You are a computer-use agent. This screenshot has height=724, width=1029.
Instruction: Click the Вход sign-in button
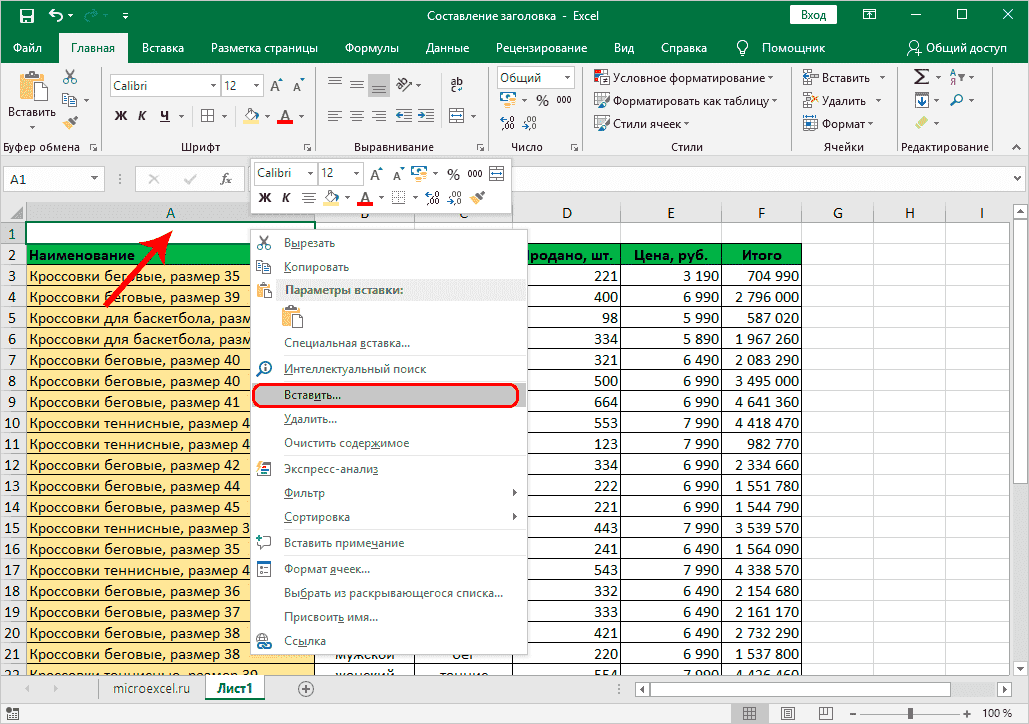pyautogui.click(x=813, y=15)
